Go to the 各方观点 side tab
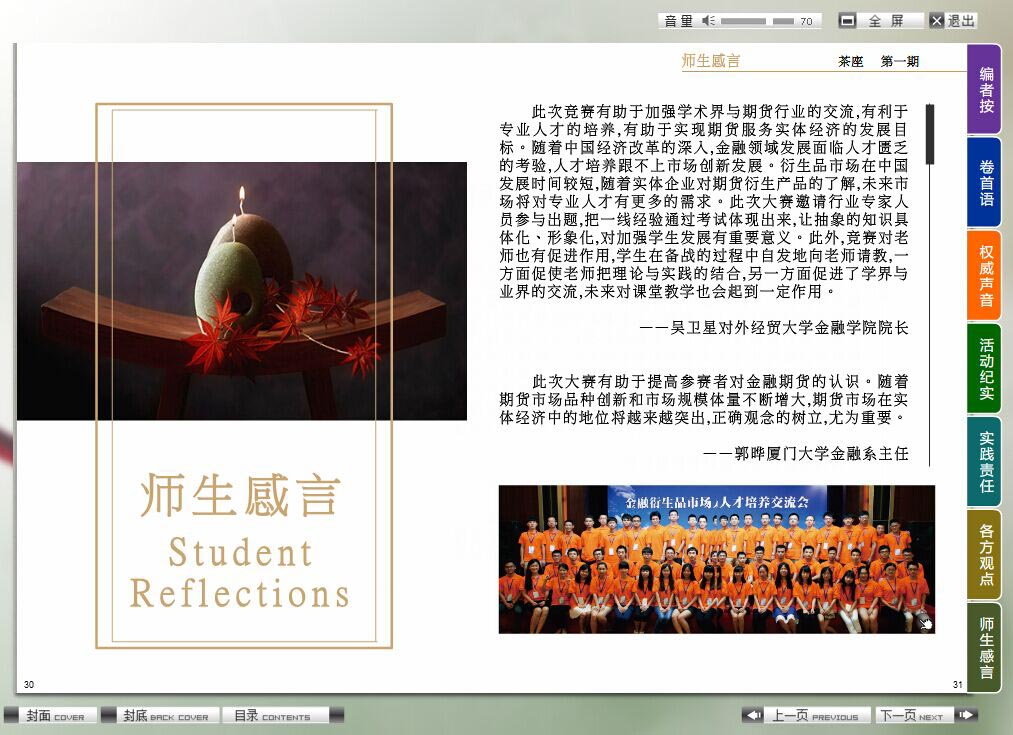 tap(986, 554)
